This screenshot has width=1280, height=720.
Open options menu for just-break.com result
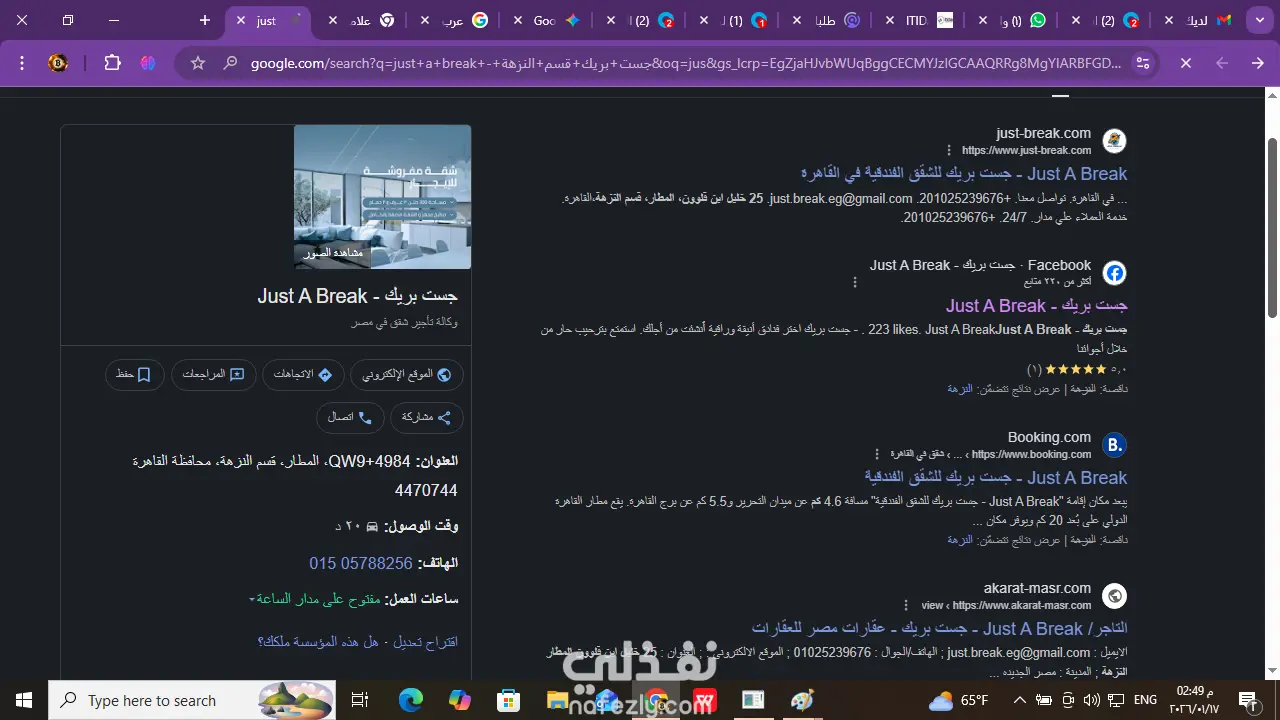949,151
